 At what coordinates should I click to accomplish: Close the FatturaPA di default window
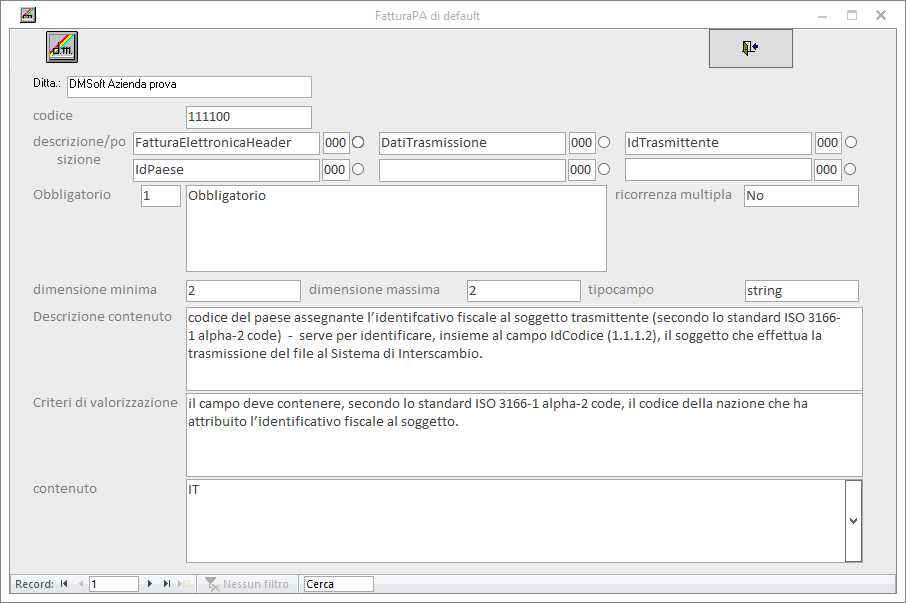(x=881, y=16)
